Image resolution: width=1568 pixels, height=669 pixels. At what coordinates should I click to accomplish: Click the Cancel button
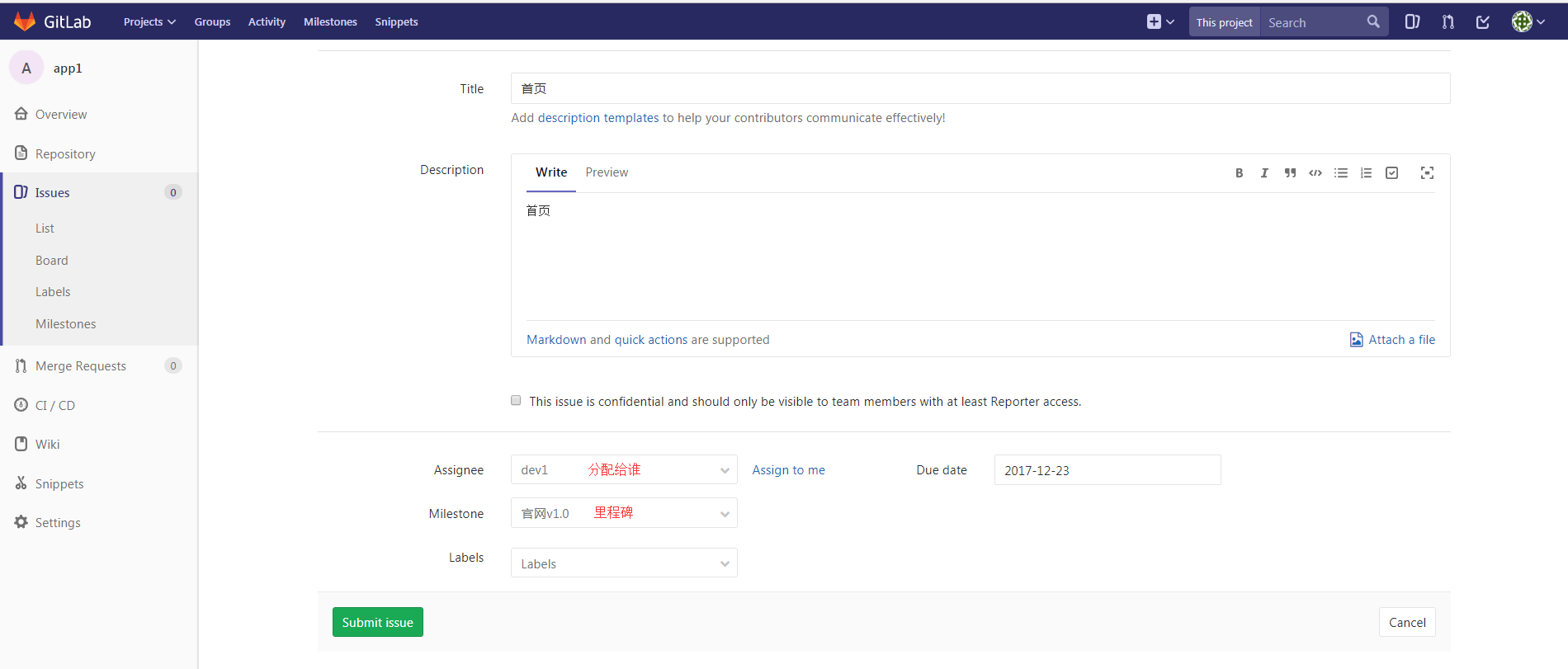pos(1407,622)
